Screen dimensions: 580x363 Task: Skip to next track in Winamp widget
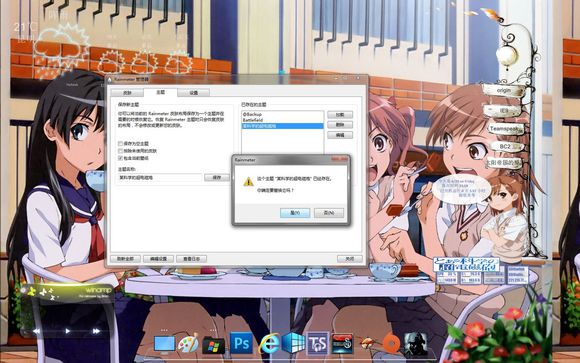point(96,331)
